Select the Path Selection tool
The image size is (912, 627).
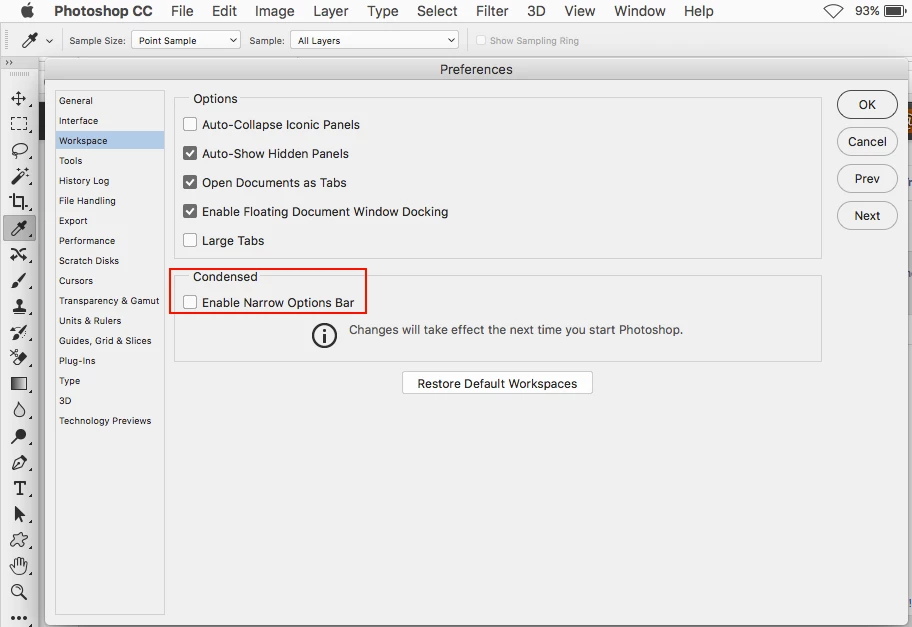[19, 514]
